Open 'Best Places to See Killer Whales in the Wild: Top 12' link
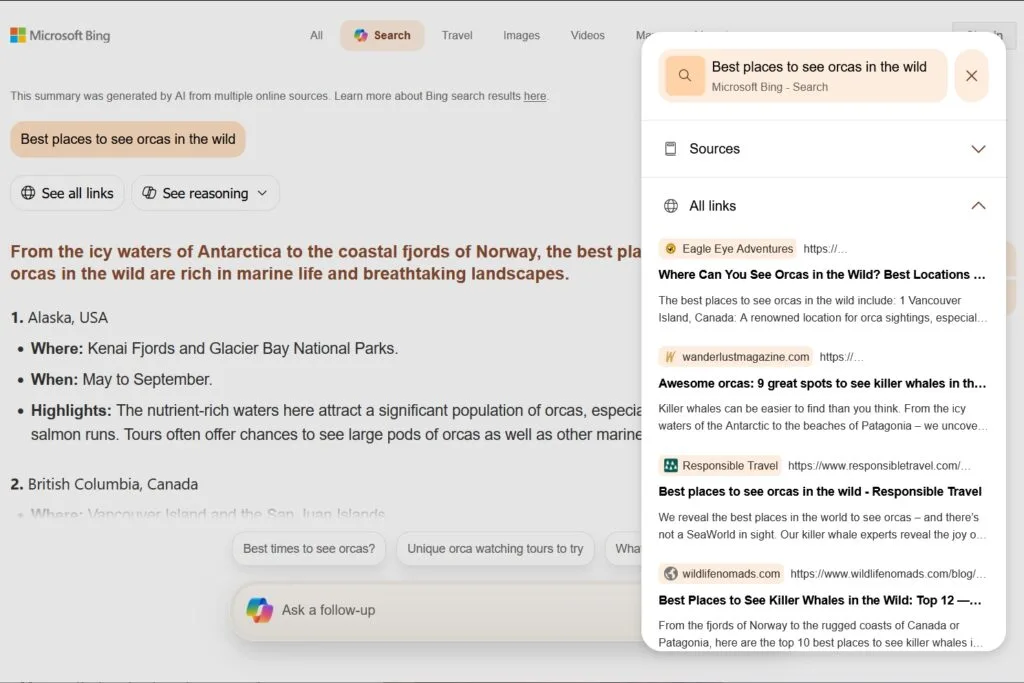 (x=820, y=600)
